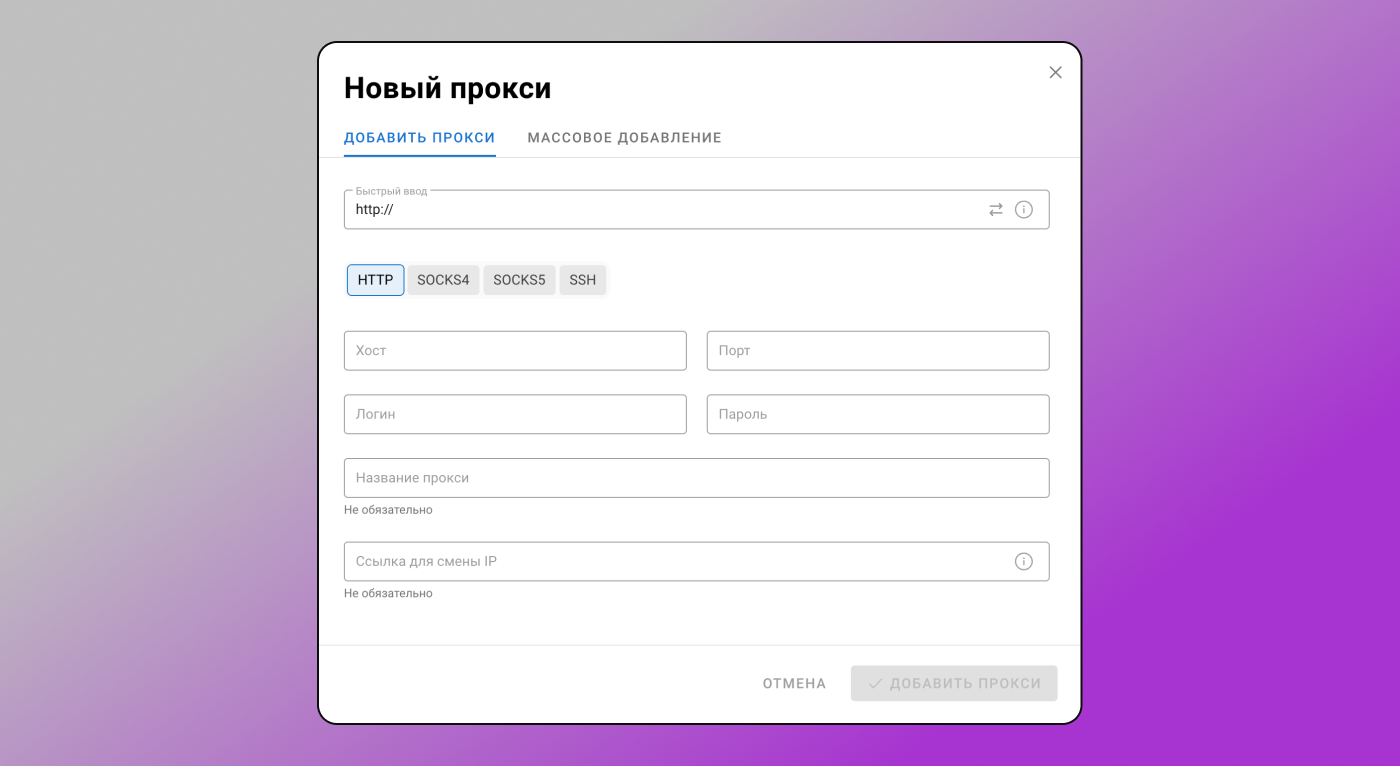The height and width of the screenshot is (766, 1400).
Task: Close the Новый прокси dialog
Action: 1055,72
